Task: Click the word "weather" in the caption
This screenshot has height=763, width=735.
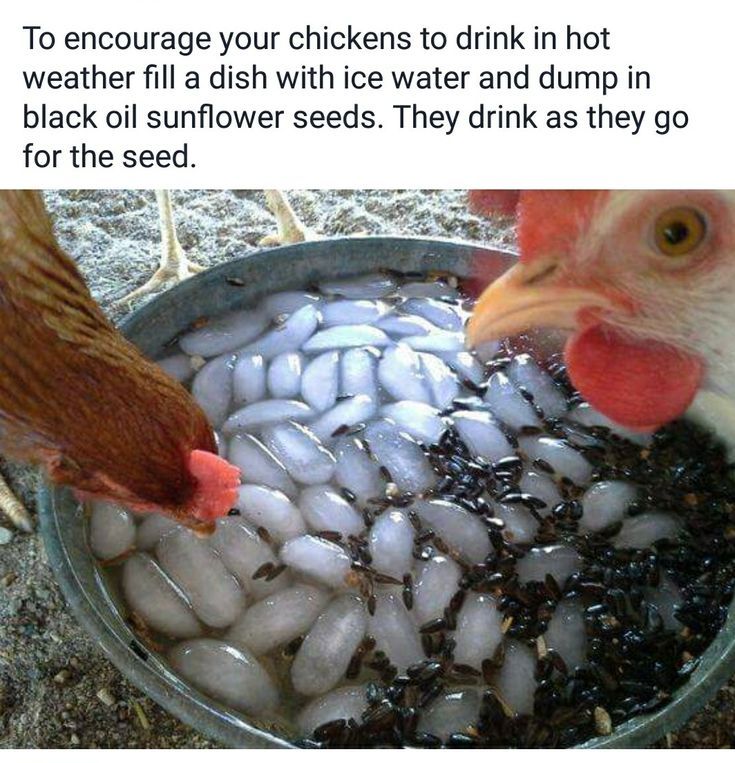Action: click(78, 78)
